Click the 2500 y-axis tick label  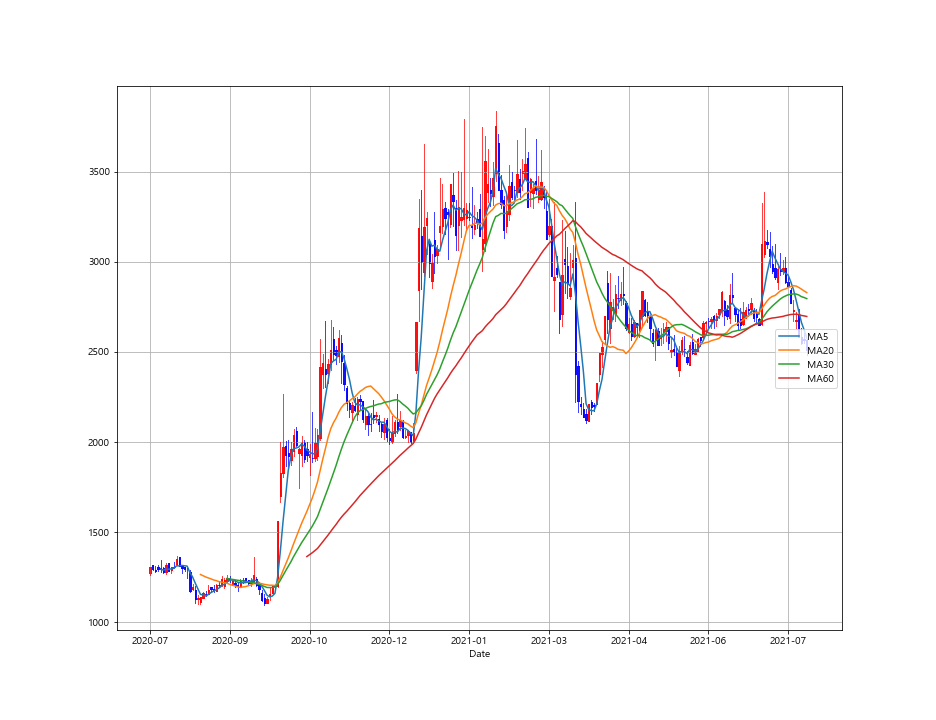click(x=99, y=352)
